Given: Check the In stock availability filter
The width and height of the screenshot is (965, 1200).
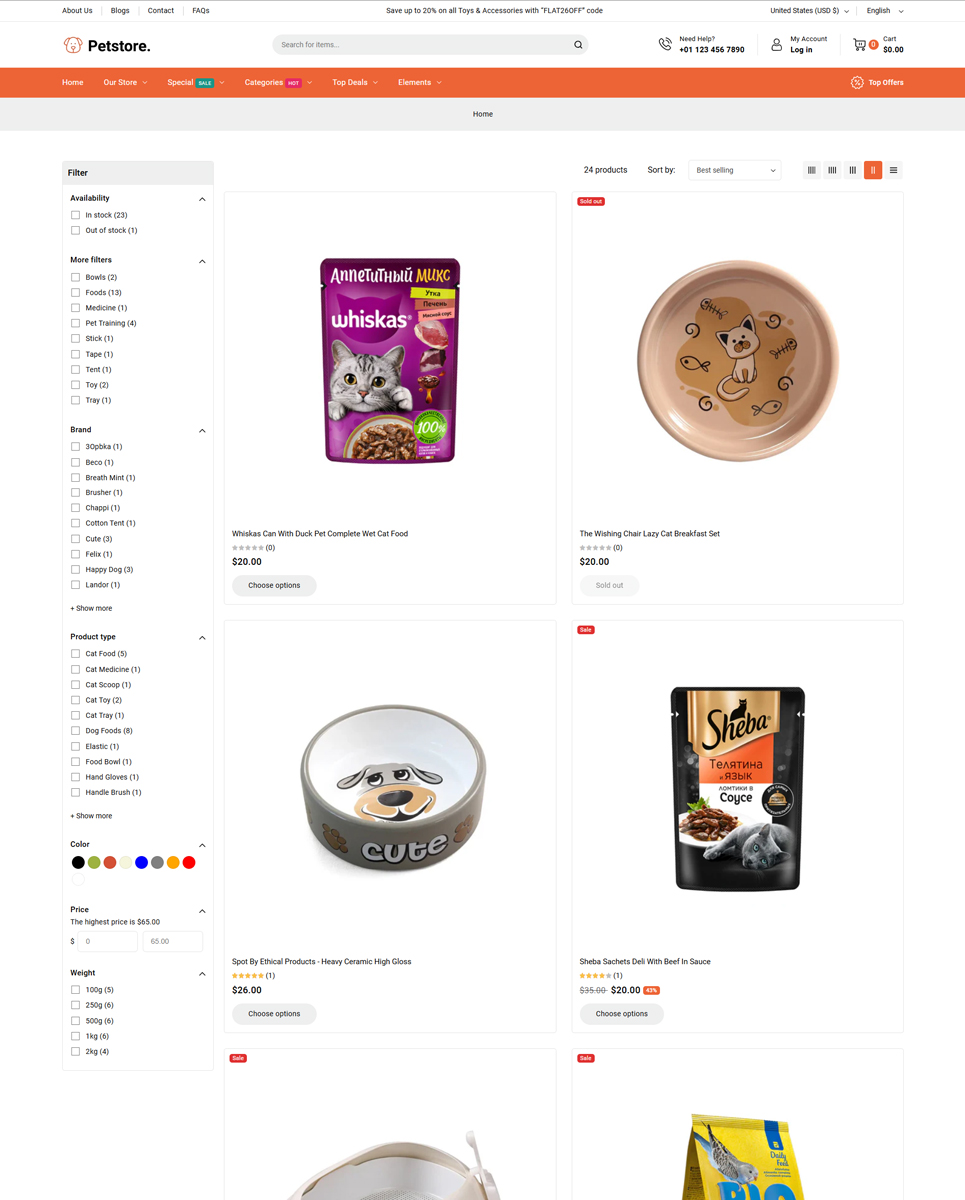Looking at the screenshot, I should tap(75, 215).
